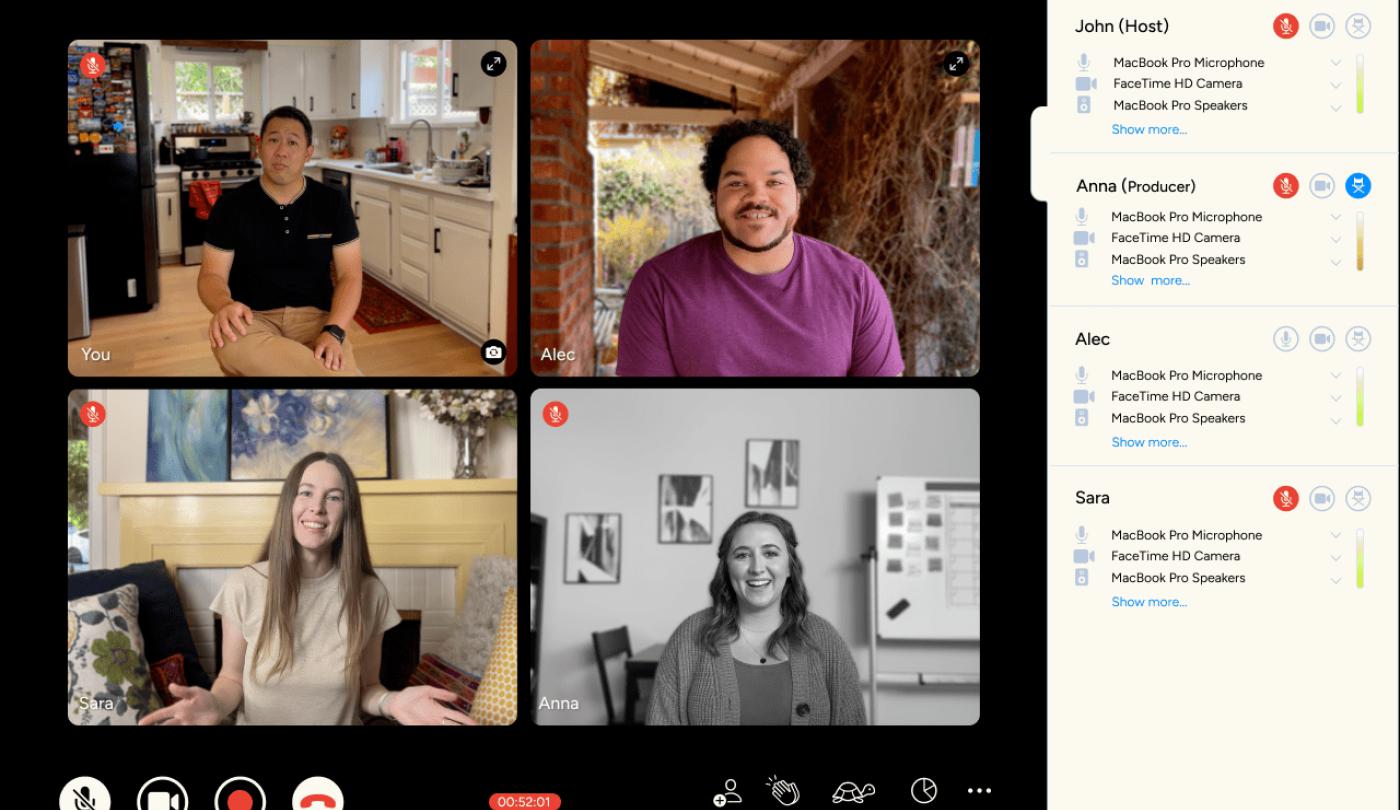Unmute Sara's microphone in participant panel
Viewport: 1400px width, 810px height.
[x=1286, y=497]
